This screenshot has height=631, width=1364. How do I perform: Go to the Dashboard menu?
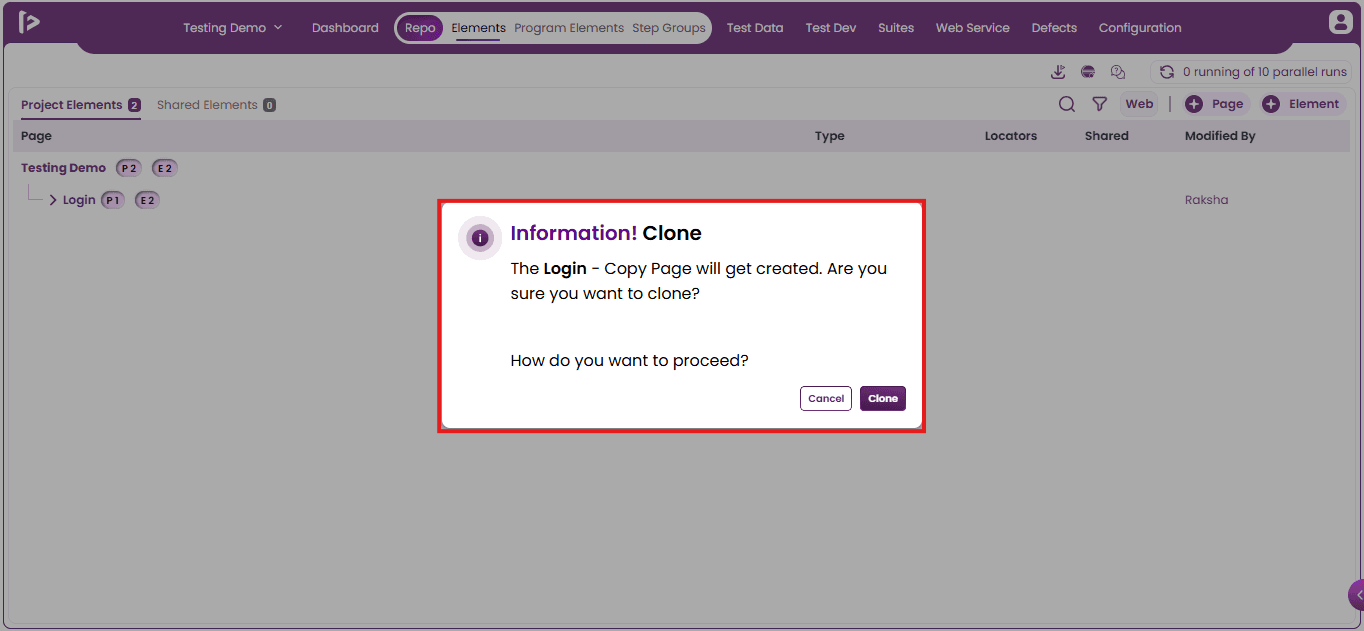345,28
